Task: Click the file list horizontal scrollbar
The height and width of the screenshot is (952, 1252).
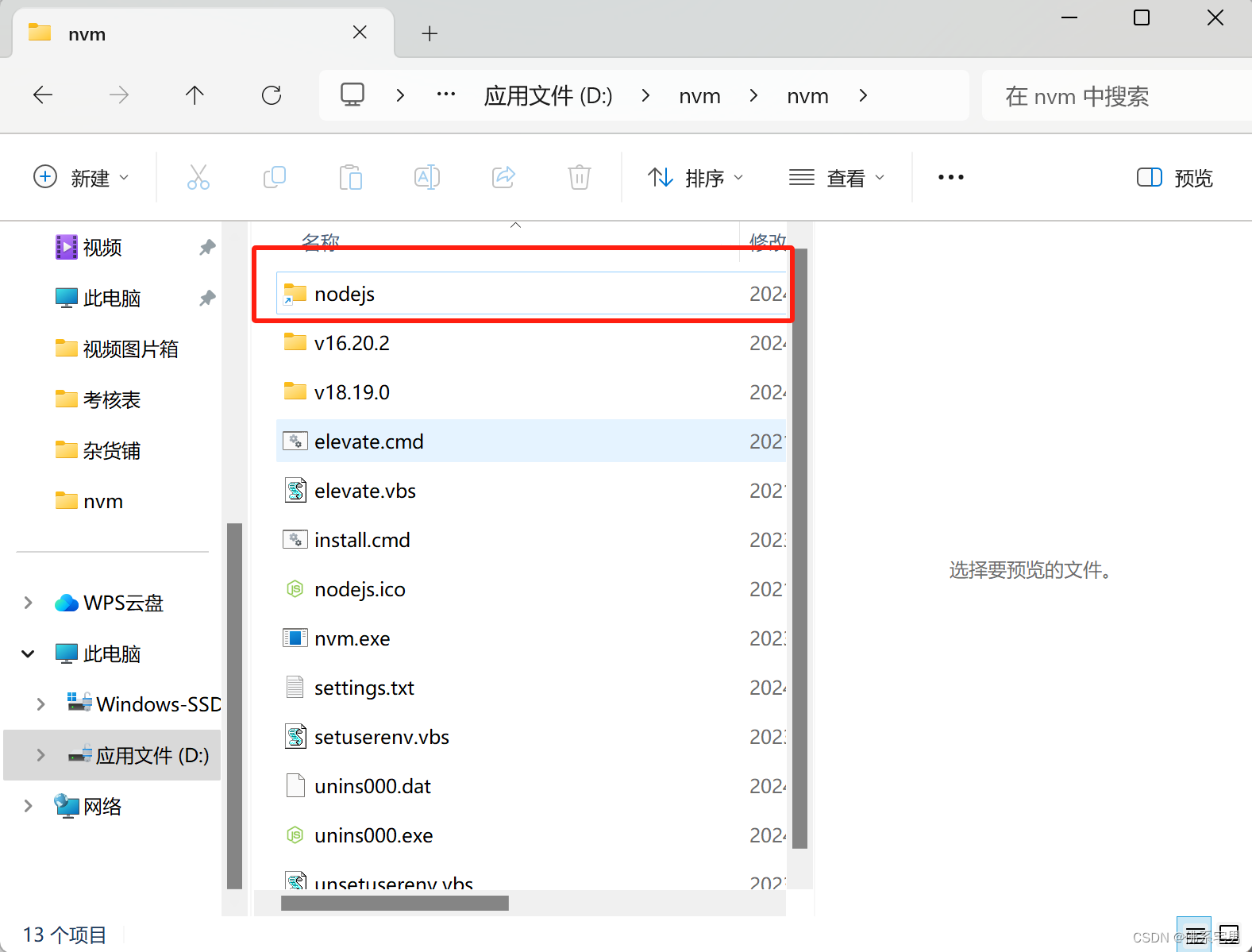Action: pyautogui.click(x=395, y=904)
